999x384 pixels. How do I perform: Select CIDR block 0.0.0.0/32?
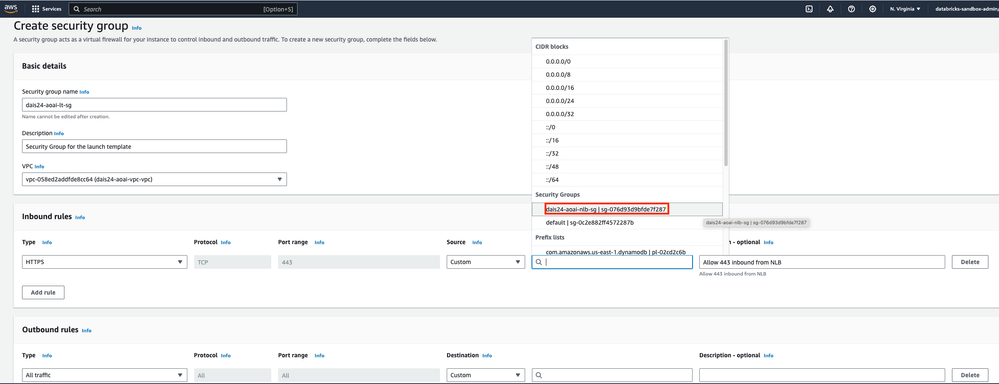[x=628, y=114]
